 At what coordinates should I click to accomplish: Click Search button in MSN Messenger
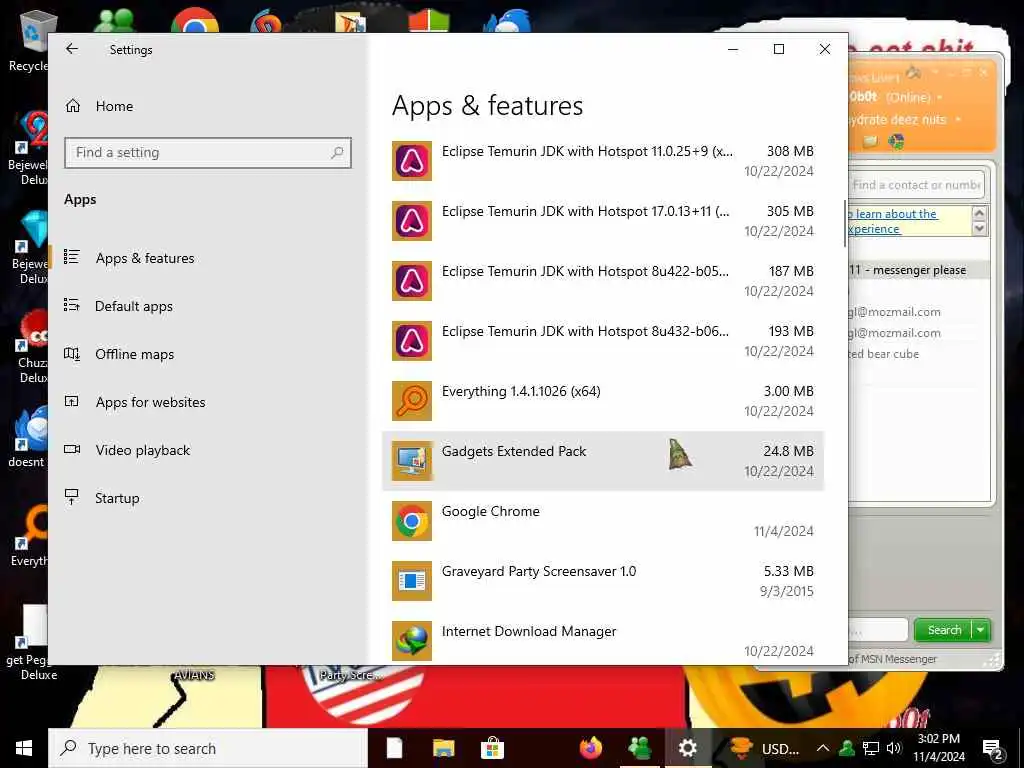point(944,630)
